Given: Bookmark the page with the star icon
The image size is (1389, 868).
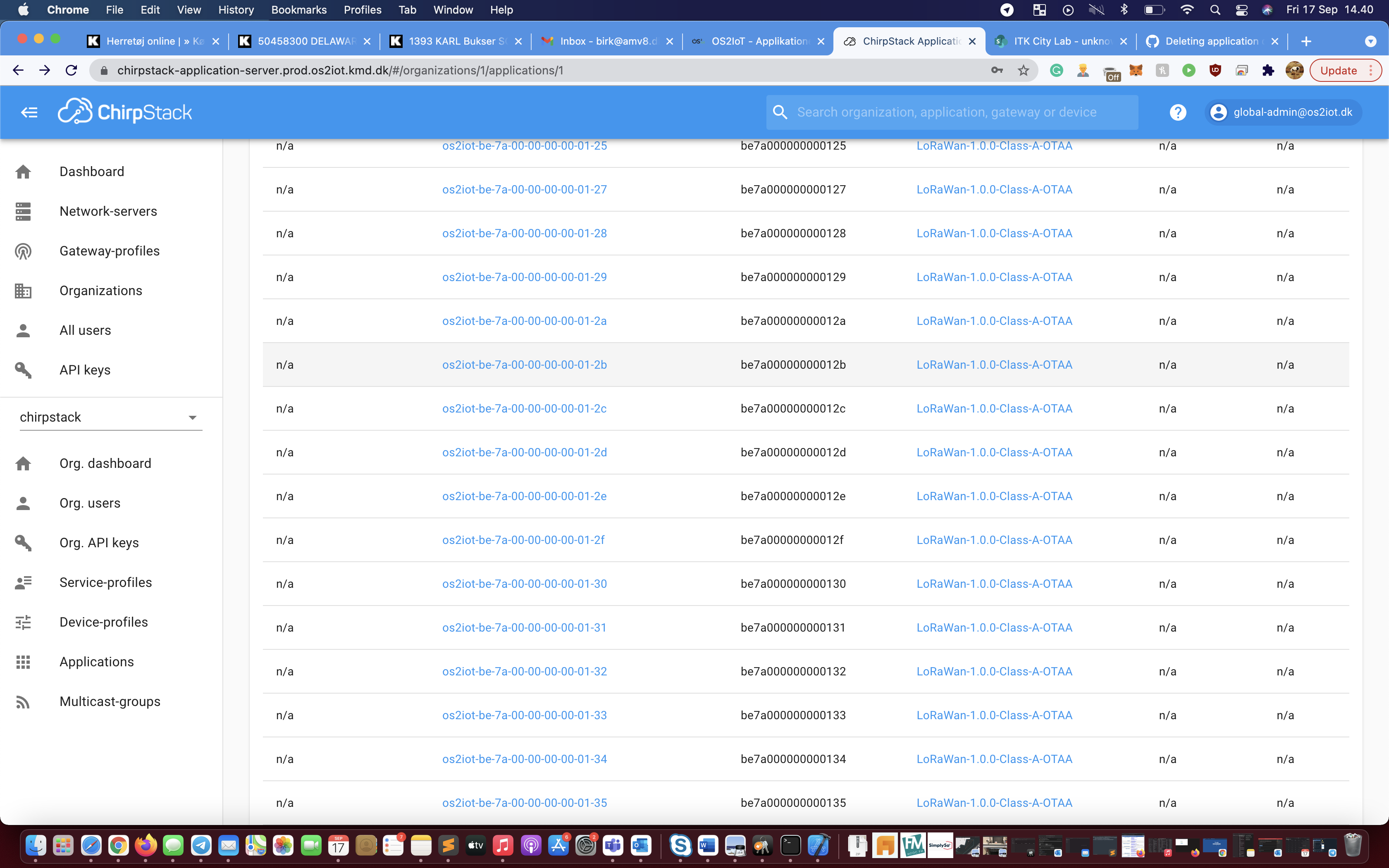Looking at the screenshot, I should click(x=1024, y=71).
